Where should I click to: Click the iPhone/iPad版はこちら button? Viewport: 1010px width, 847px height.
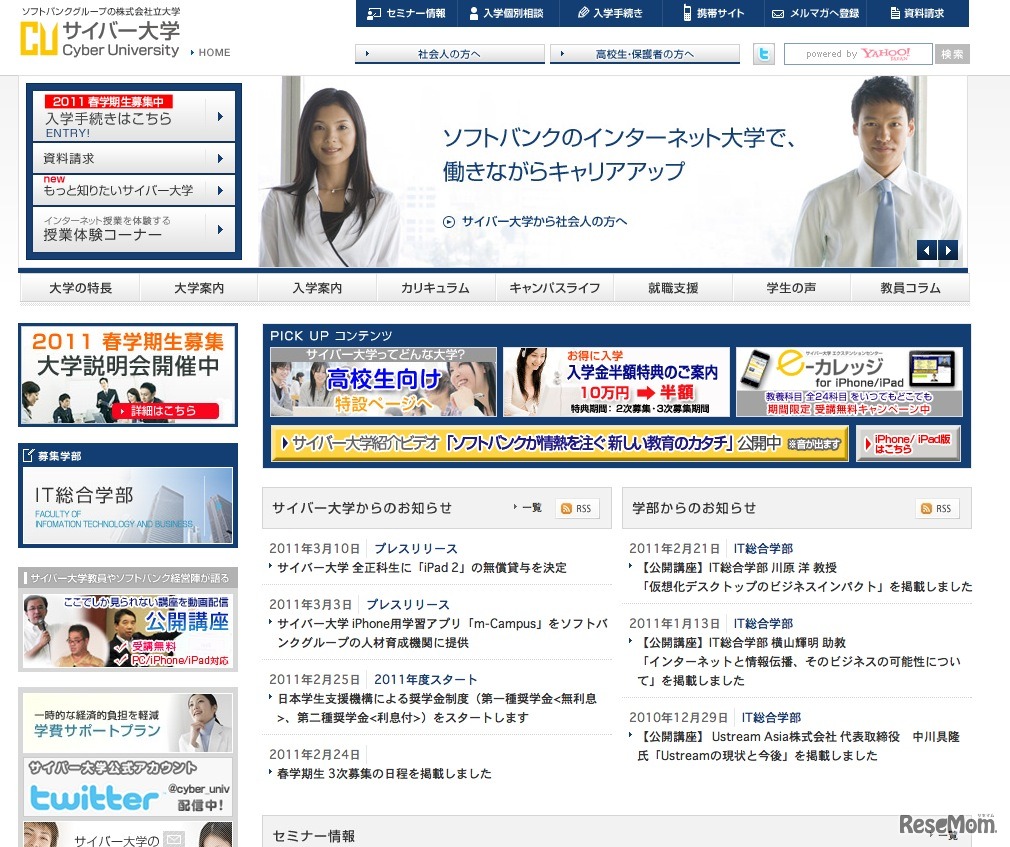(x=908, y=444)
